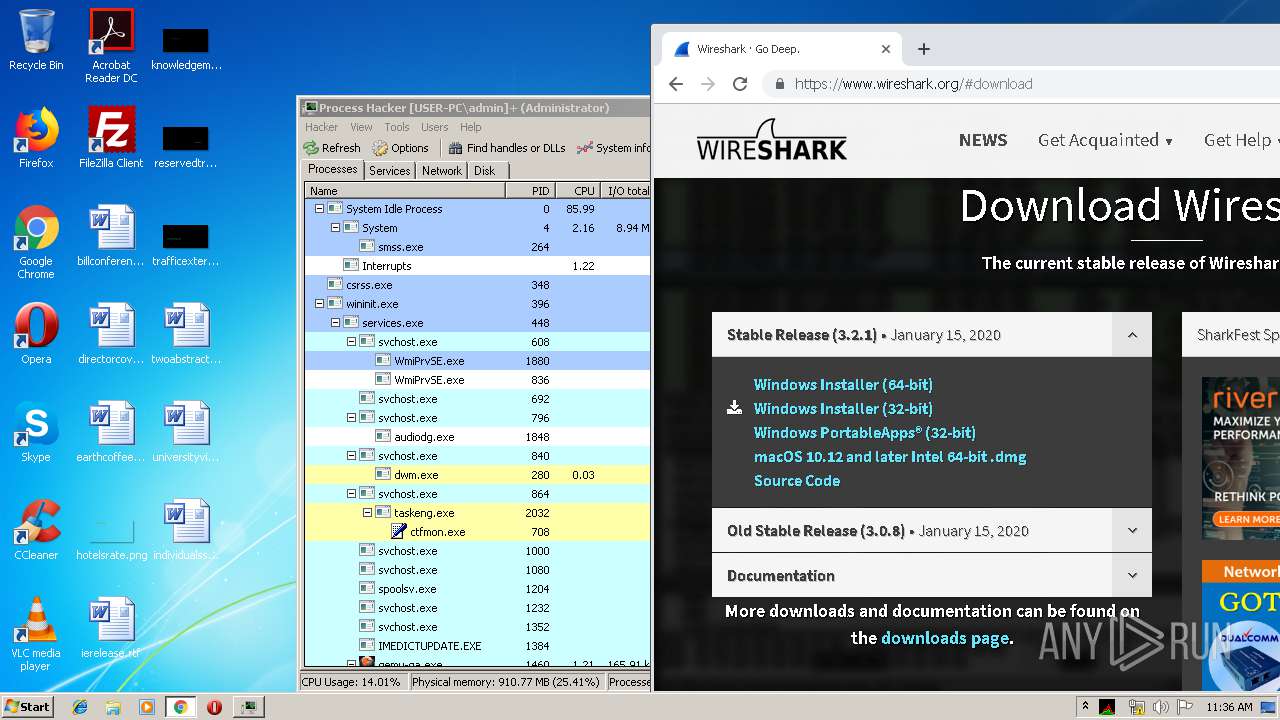
Task: Open the Source Code download link
Action: 797,480
